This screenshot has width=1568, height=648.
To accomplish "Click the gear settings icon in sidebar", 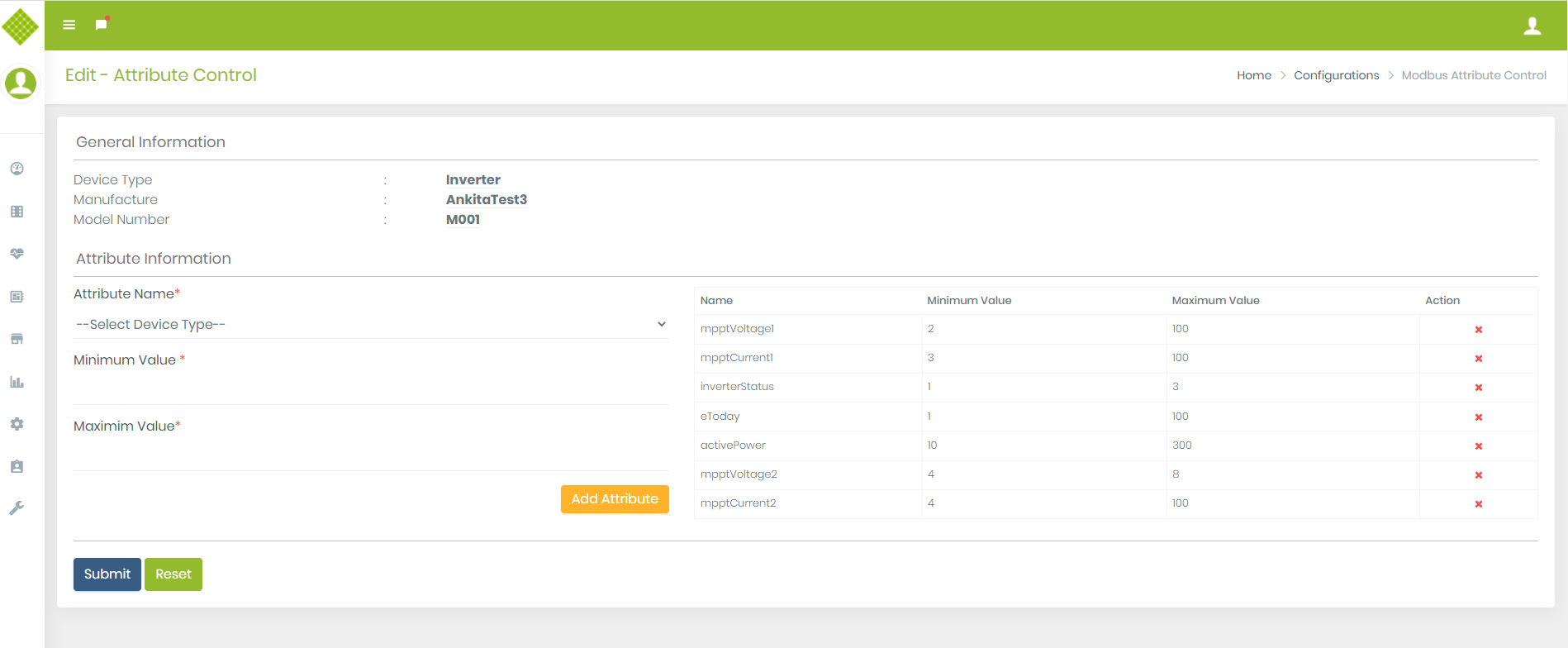I will pyautogui.click(x=17, y=424).
